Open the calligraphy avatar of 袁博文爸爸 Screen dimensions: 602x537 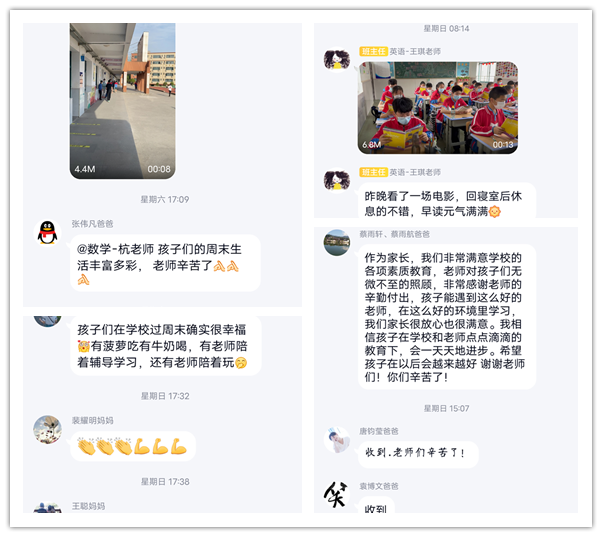pyautogui.click(x=337, y=495)
